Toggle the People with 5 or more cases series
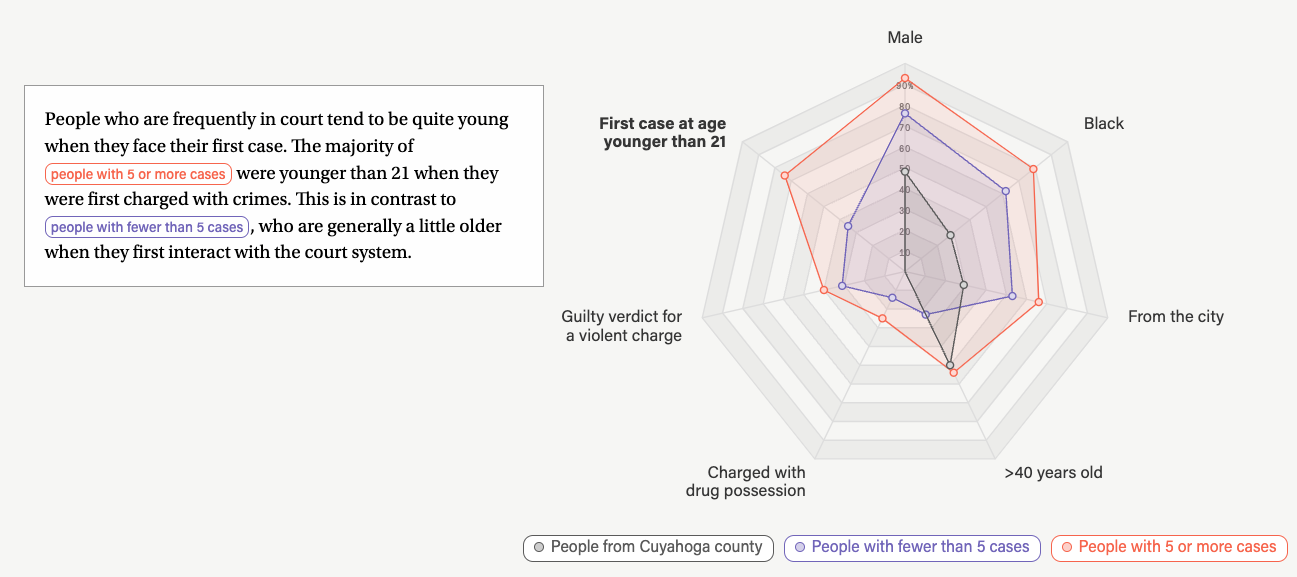Viewport: 1297px width, 577px height. (1168, 548)
